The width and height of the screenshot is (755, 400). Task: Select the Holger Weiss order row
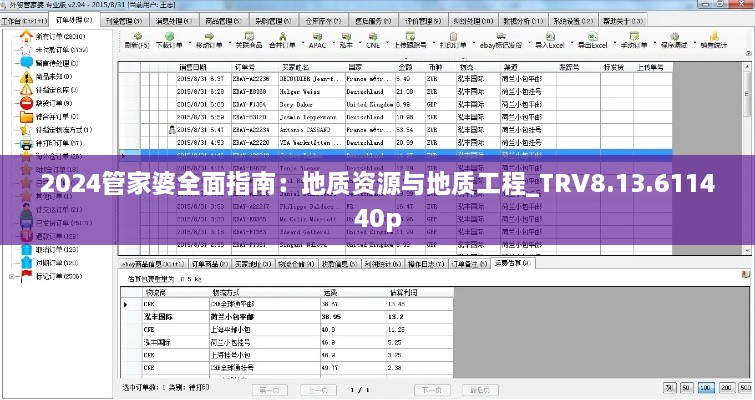click(395, 91)
